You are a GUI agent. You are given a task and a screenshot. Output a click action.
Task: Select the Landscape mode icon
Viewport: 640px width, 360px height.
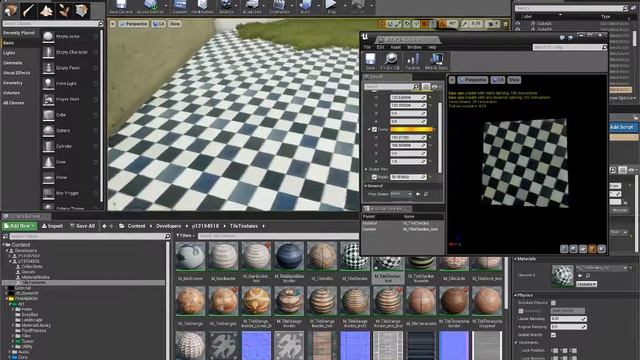click(46, 10)
